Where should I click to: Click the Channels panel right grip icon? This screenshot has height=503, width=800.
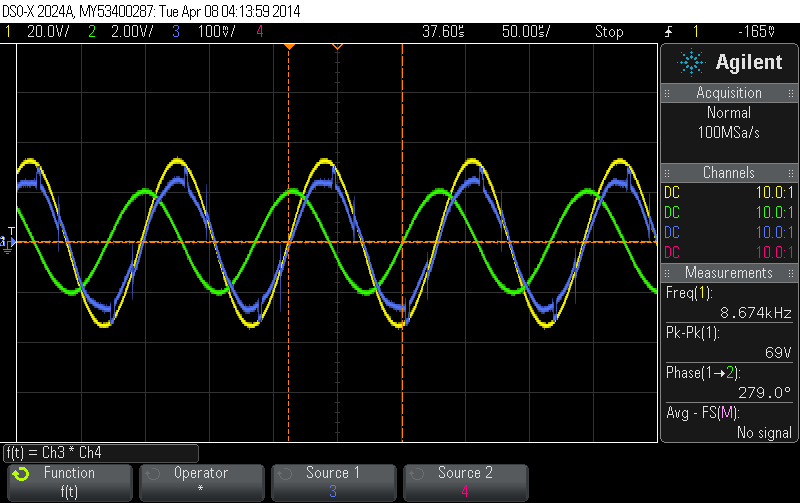(791, 173)
